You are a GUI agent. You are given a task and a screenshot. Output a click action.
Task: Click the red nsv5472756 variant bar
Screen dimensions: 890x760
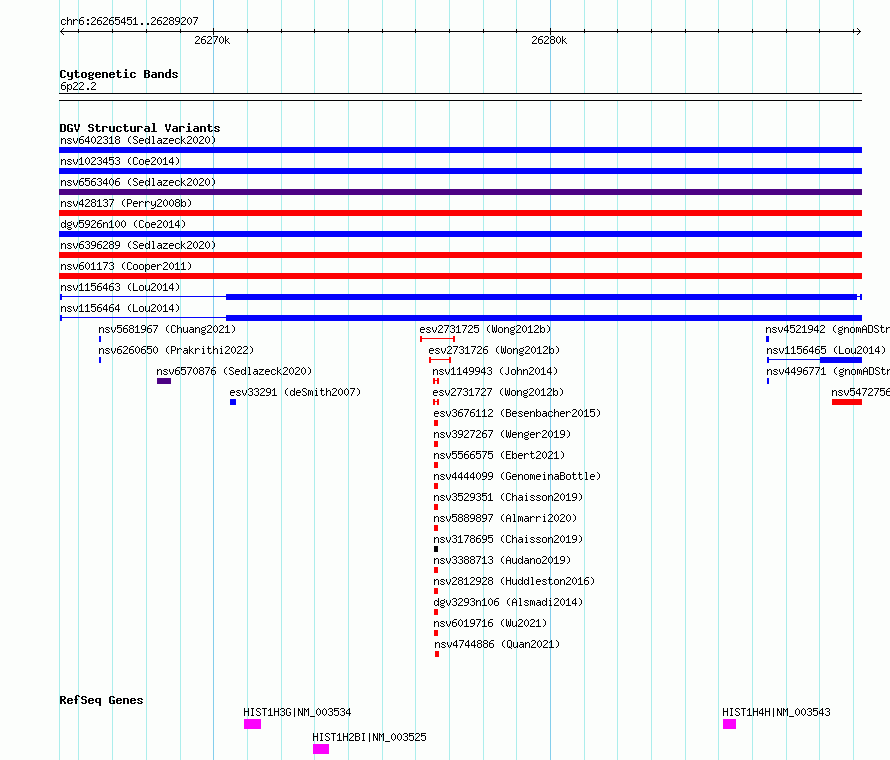pos(847,402)
